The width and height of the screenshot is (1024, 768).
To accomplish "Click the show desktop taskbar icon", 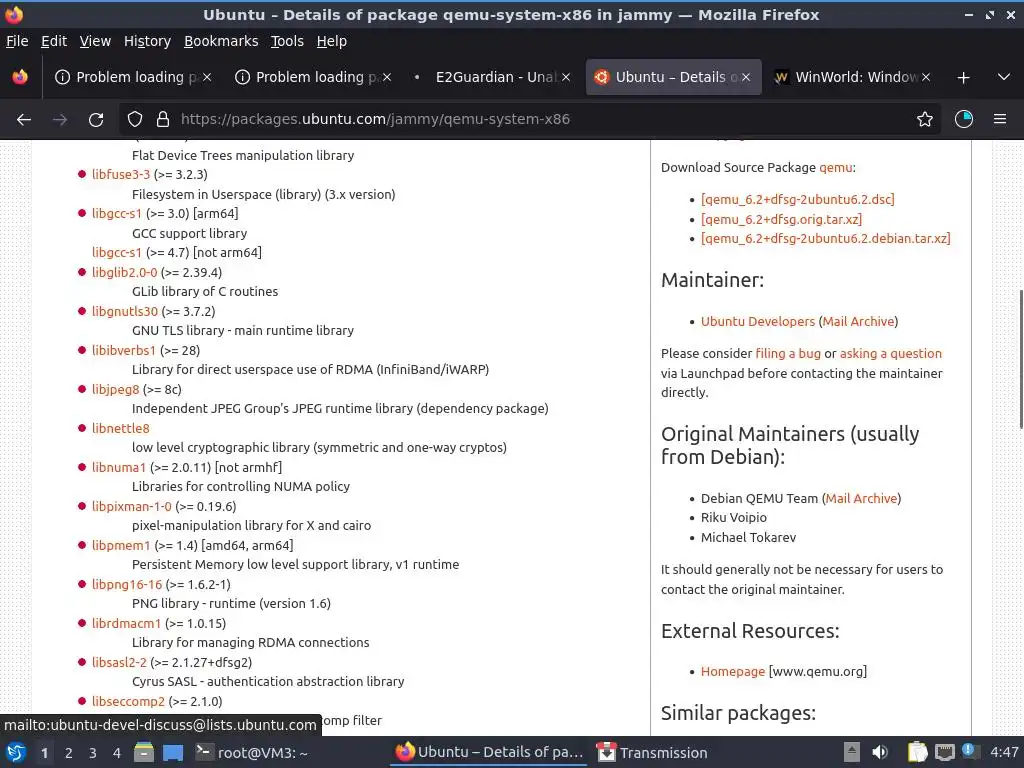I will pos(173,753).
